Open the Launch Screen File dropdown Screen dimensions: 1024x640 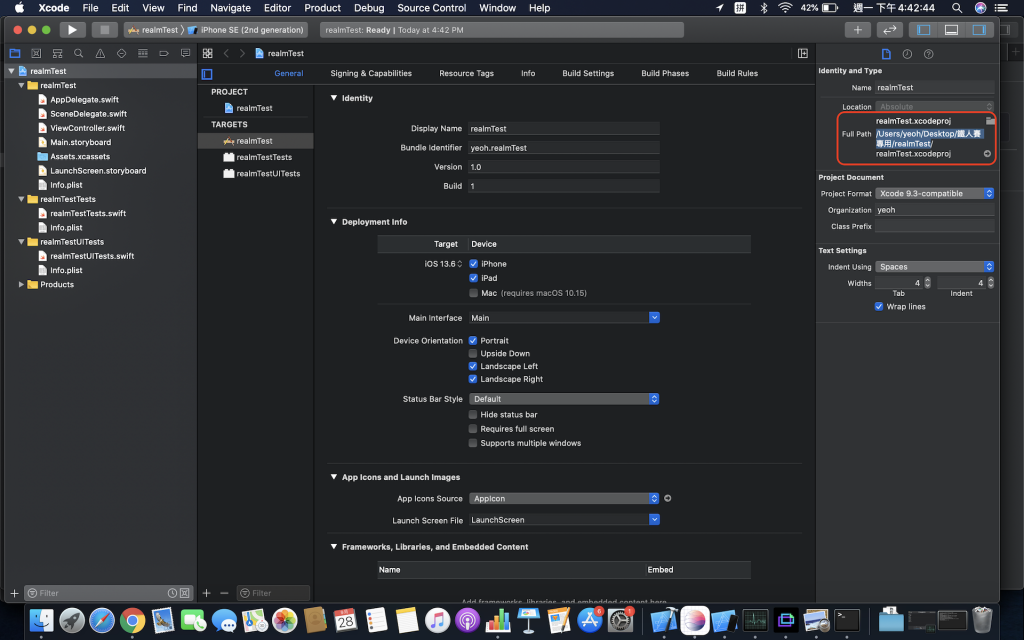(x=654, y=520)
